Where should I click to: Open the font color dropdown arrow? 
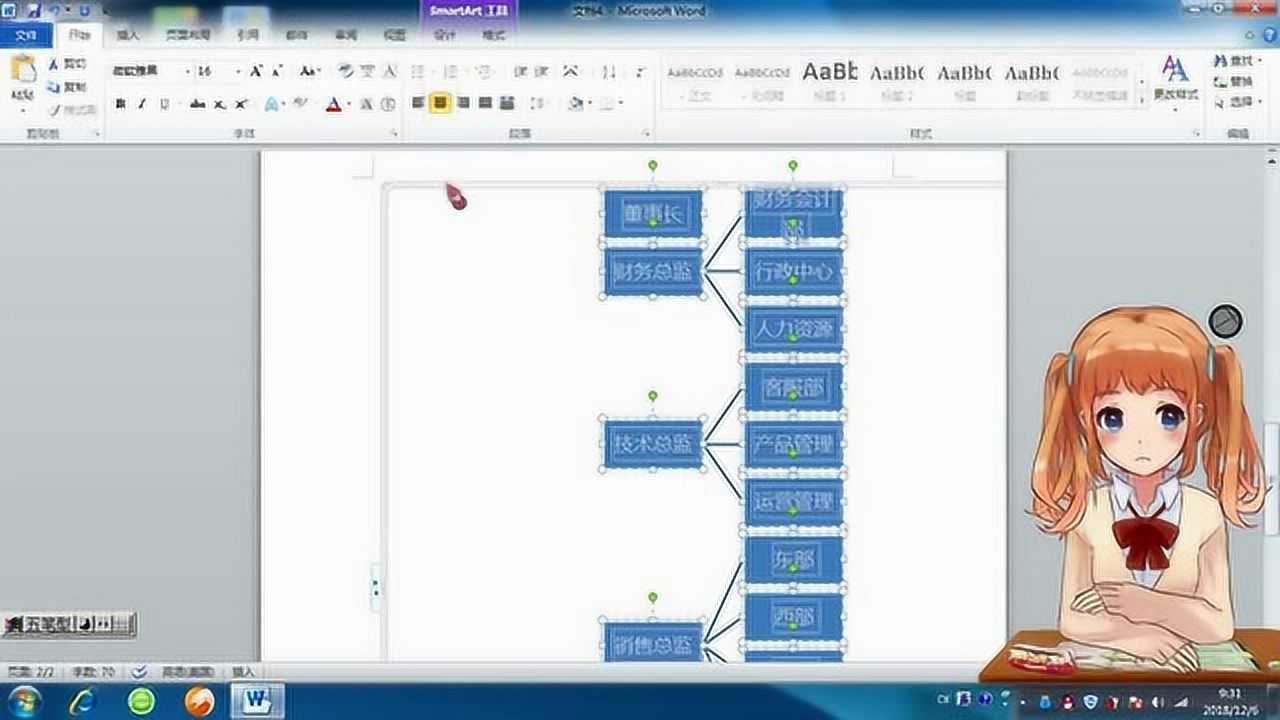coord(347,104)
